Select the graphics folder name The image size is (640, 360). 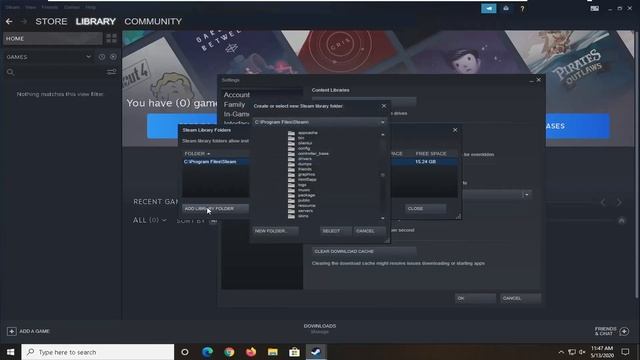(x=307, y=174)
